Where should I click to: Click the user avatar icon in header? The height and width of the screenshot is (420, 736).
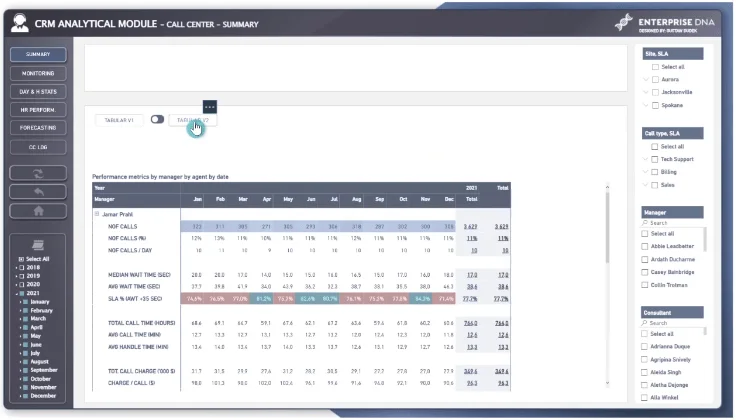20,23
